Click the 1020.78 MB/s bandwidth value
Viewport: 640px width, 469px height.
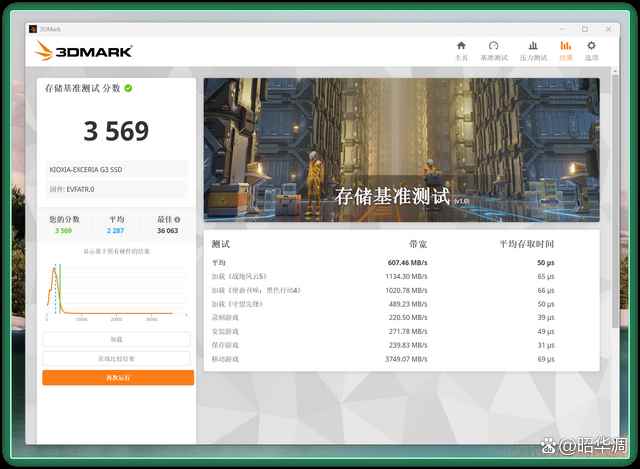(406, 290)
